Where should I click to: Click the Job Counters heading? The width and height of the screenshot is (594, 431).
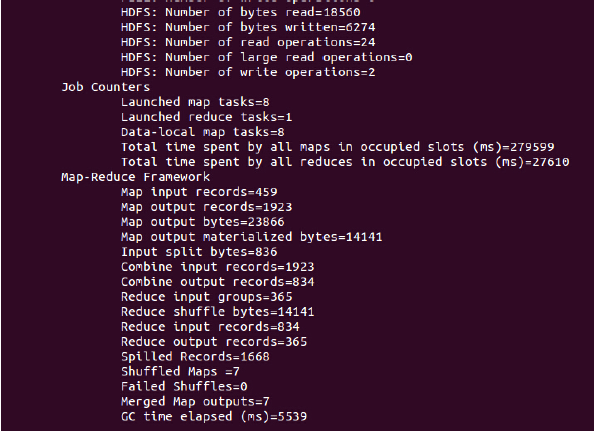pyautogui.click(x=106, y=87)
